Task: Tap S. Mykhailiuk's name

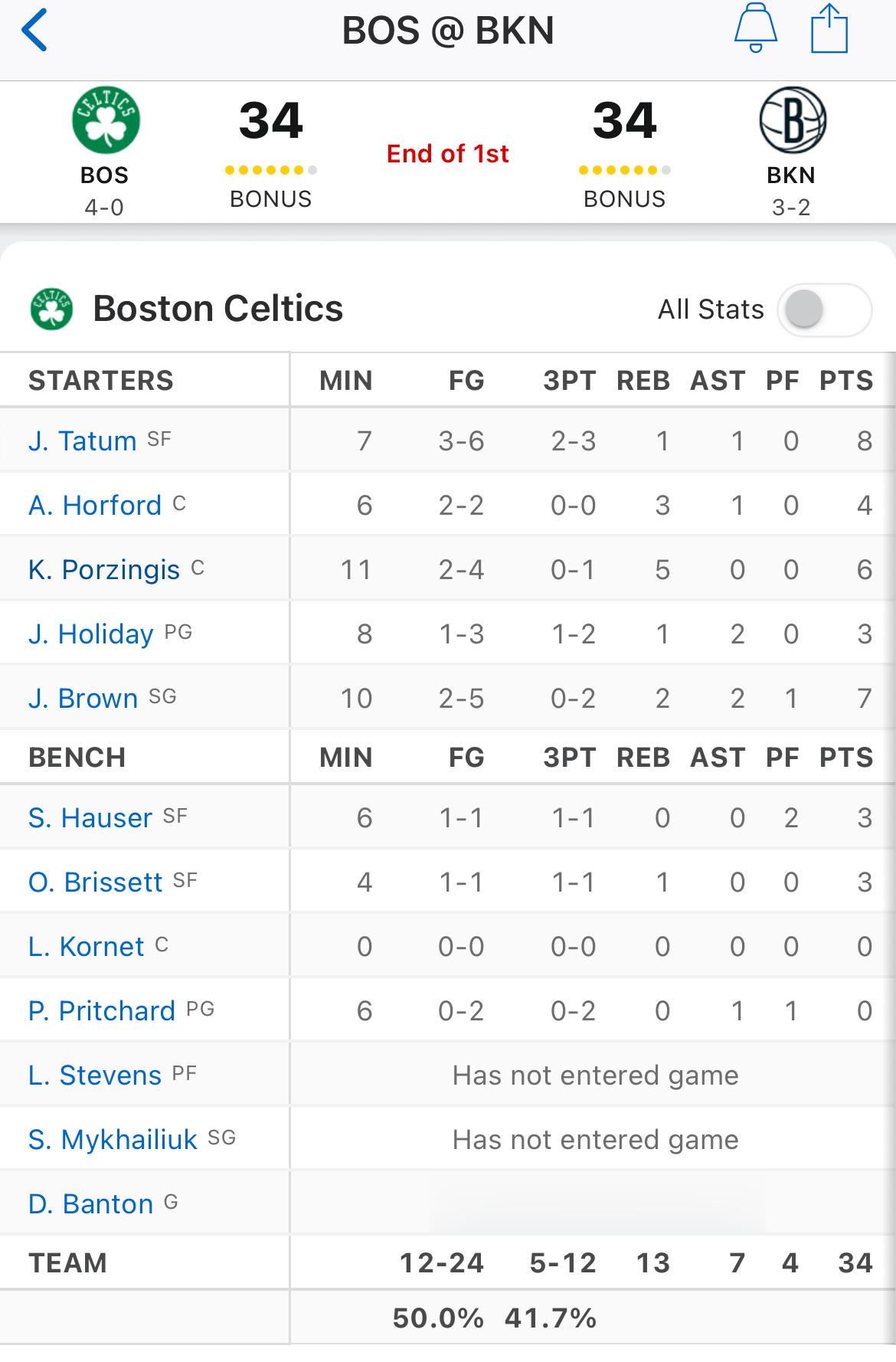Action: 113,1140
